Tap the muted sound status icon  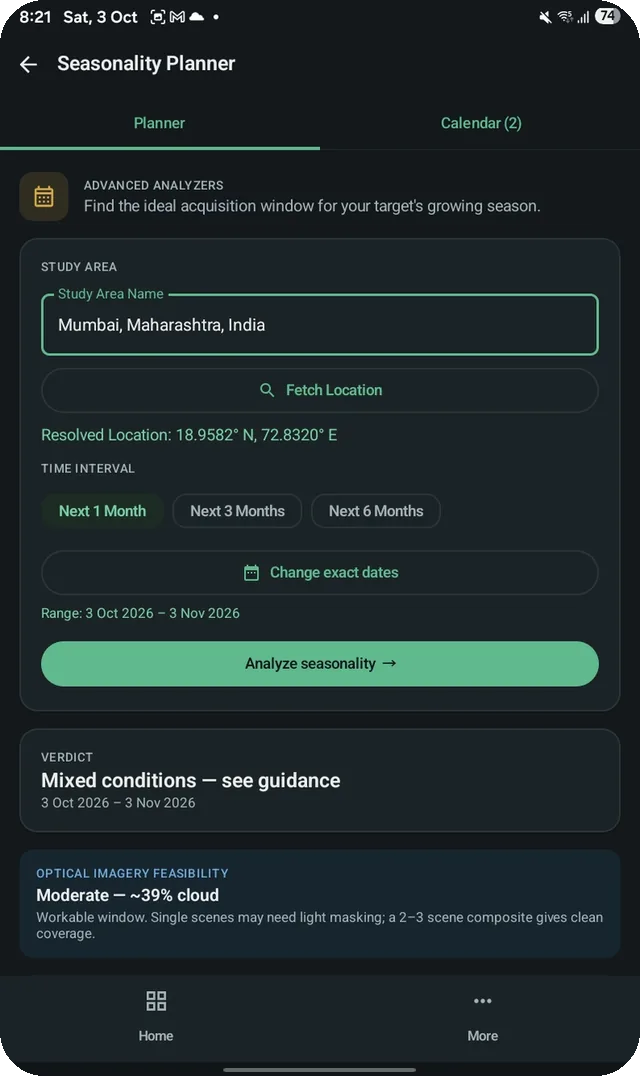click(545, 16)
